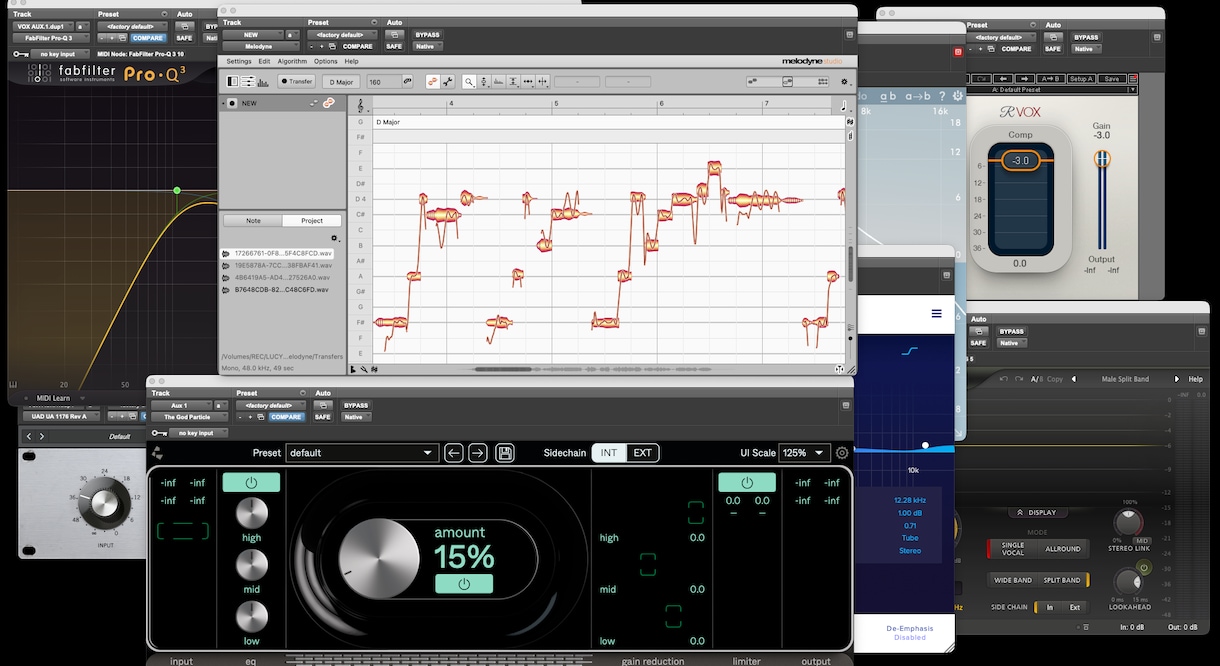1220x666 pixels.
Task: Go to the next God Particle preset
Action: pyautogui.click(x=478, y=453)
